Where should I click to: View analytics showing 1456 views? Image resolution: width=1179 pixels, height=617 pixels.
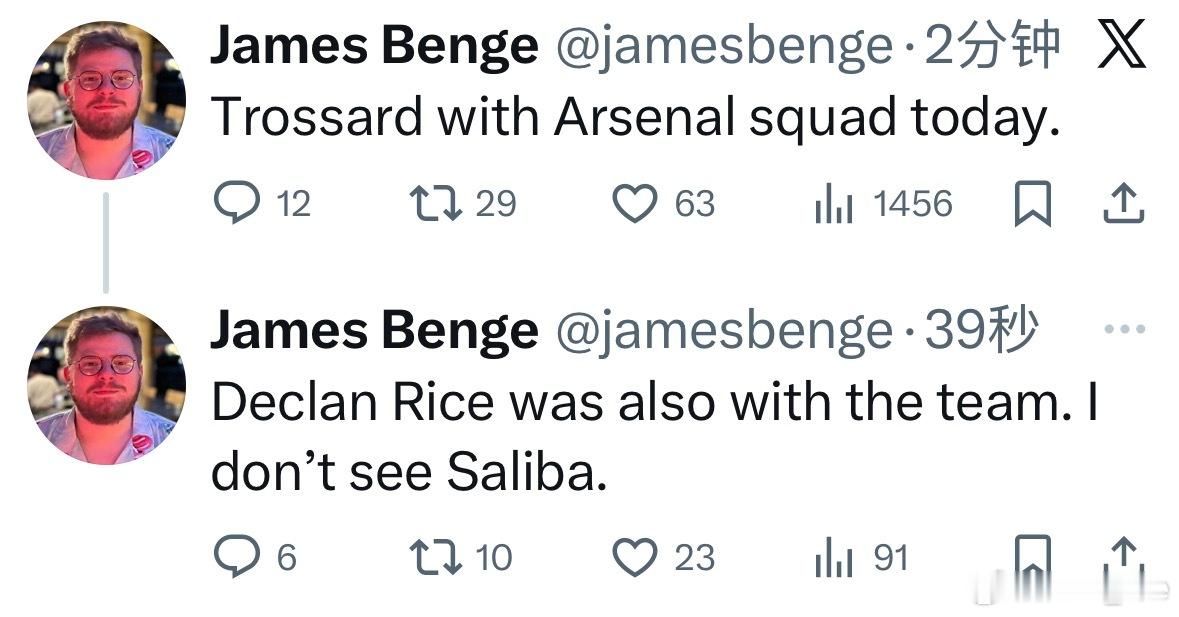point(833,205)
